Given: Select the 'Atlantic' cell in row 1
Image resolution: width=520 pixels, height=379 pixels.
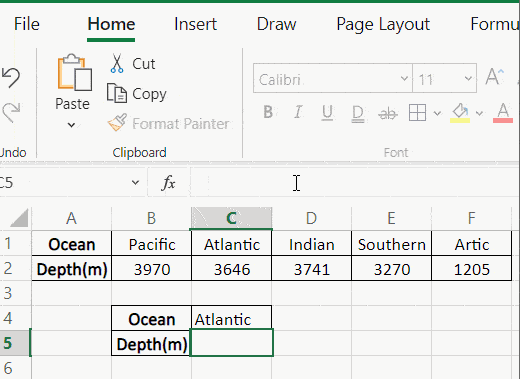Looking at the screenshot, I should [x=232, y=244].
